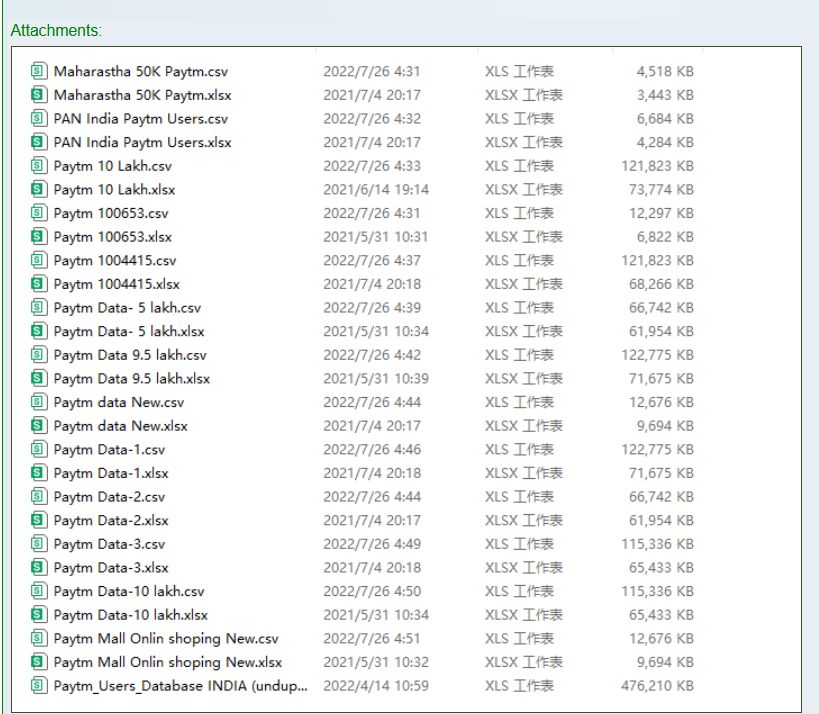This screenshot has height=714, width=819.
Task: Click the Paytm data New.csv icon
Action: point(39,402)
